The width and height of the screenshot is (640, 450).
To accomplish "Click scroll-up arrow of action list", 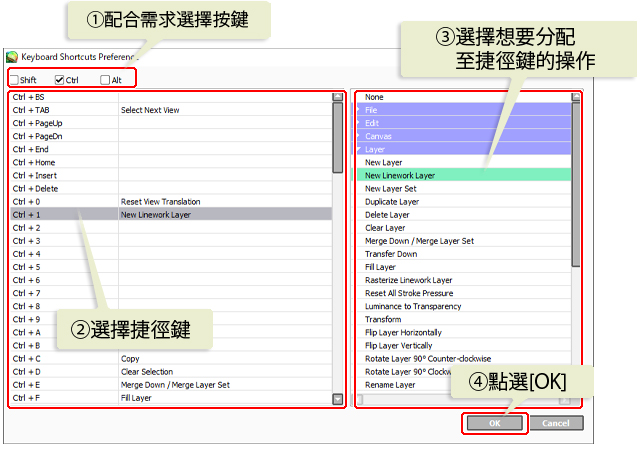I will pyautogui.click(x=576, y=98).
